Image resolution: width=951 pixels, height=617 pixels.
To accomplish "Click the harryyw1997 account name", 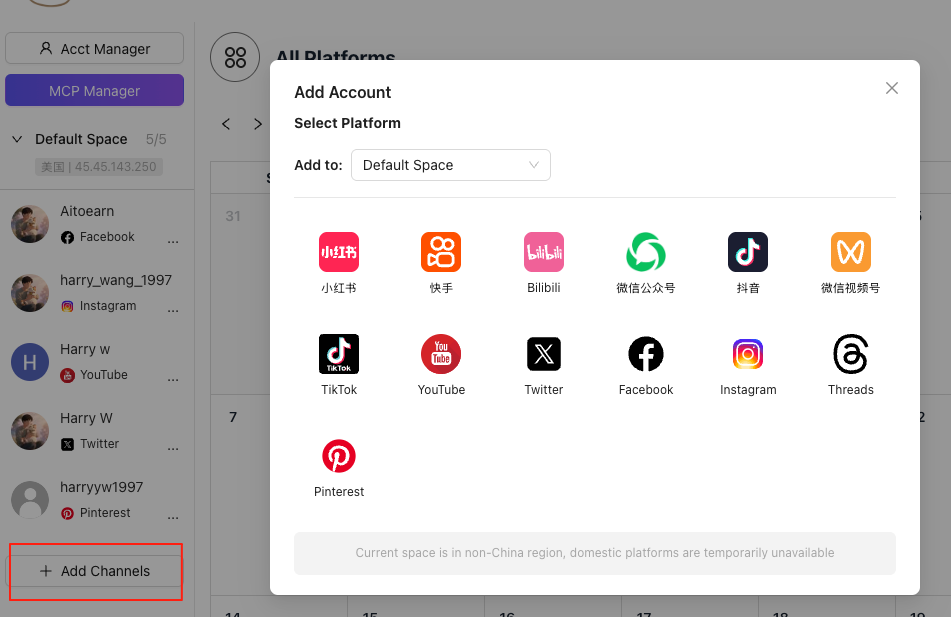I will pos(101,487).
